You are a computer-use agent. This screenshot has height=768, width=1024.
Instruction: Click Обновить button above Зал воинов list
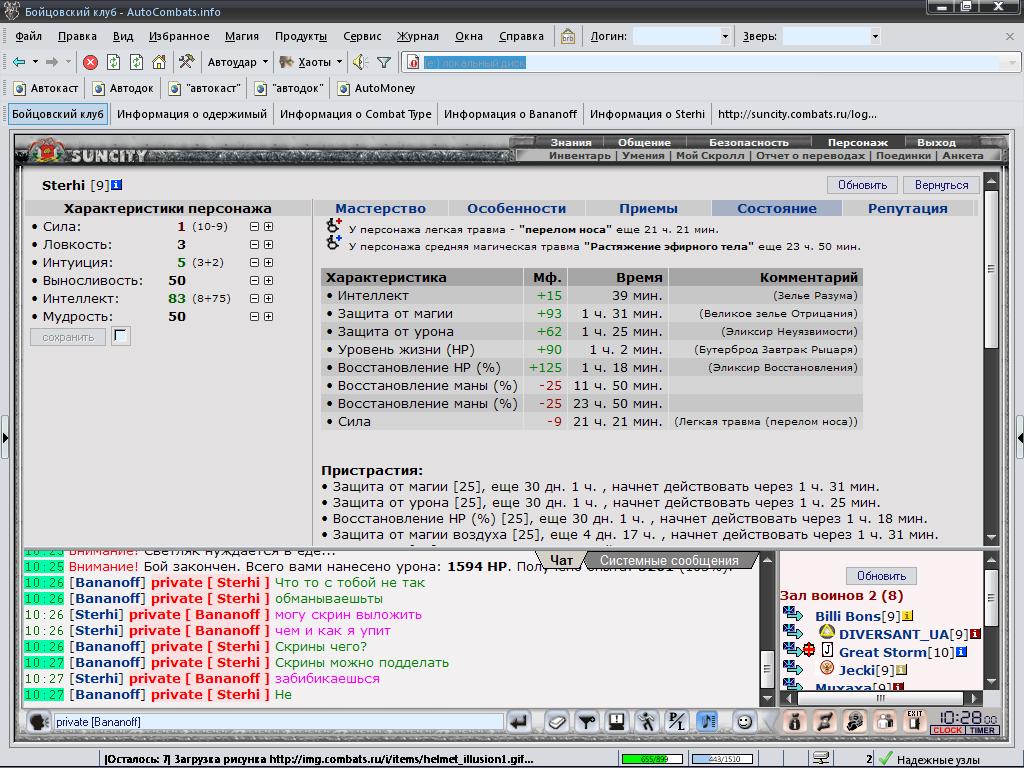[x=881, y=576]
